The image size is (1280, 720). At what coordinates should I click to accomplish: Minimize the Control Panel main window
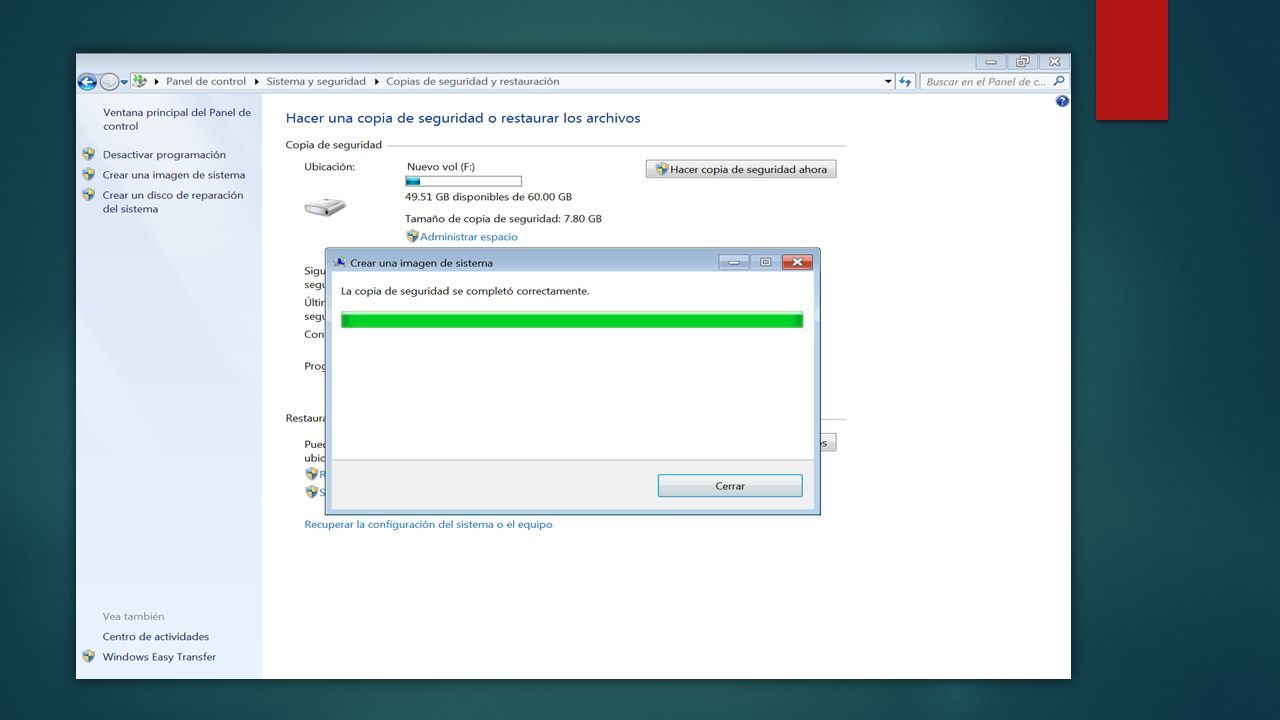point(991,61)
